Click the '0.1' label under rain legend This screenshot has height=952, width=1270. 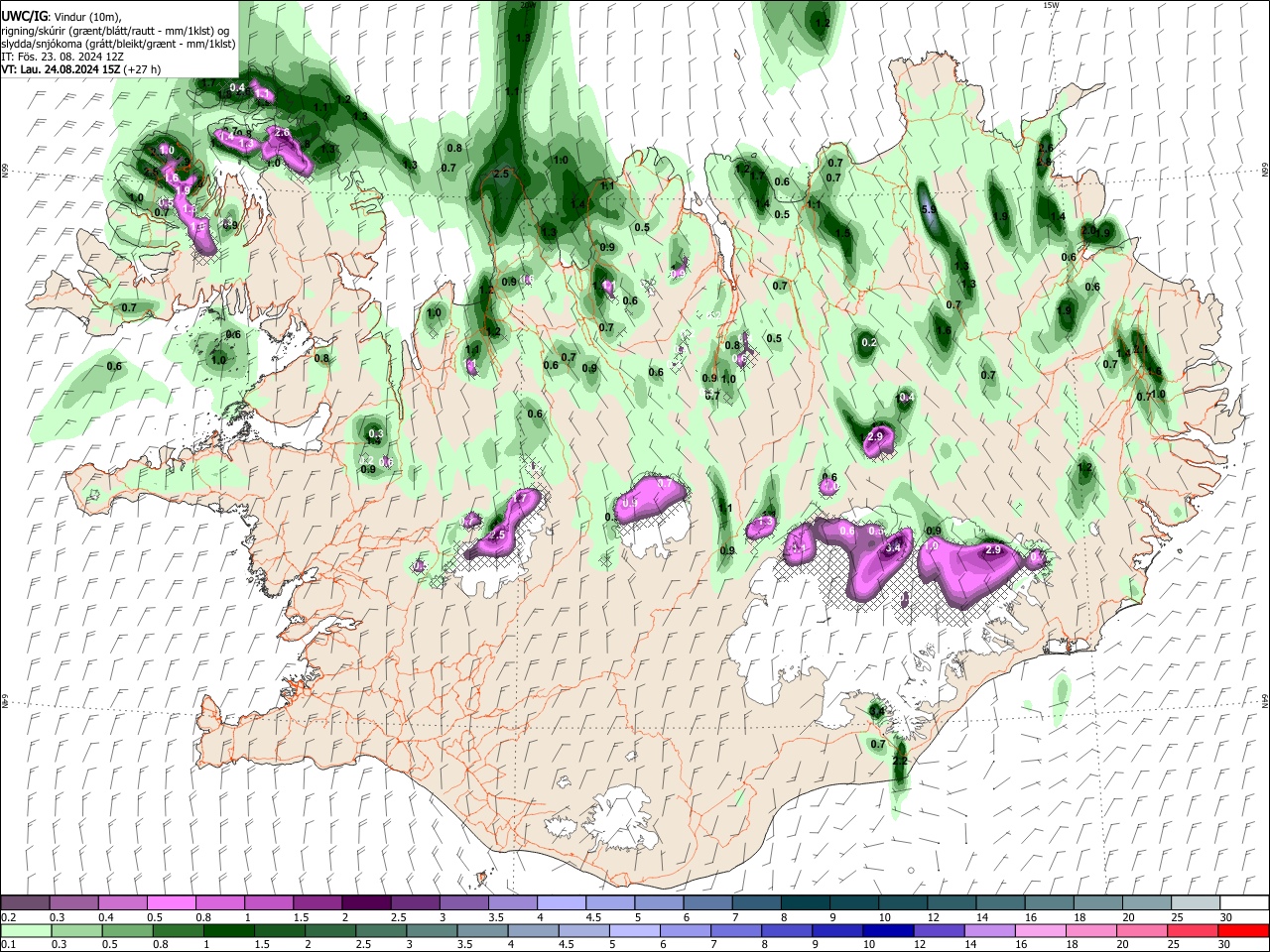[9, 945]
